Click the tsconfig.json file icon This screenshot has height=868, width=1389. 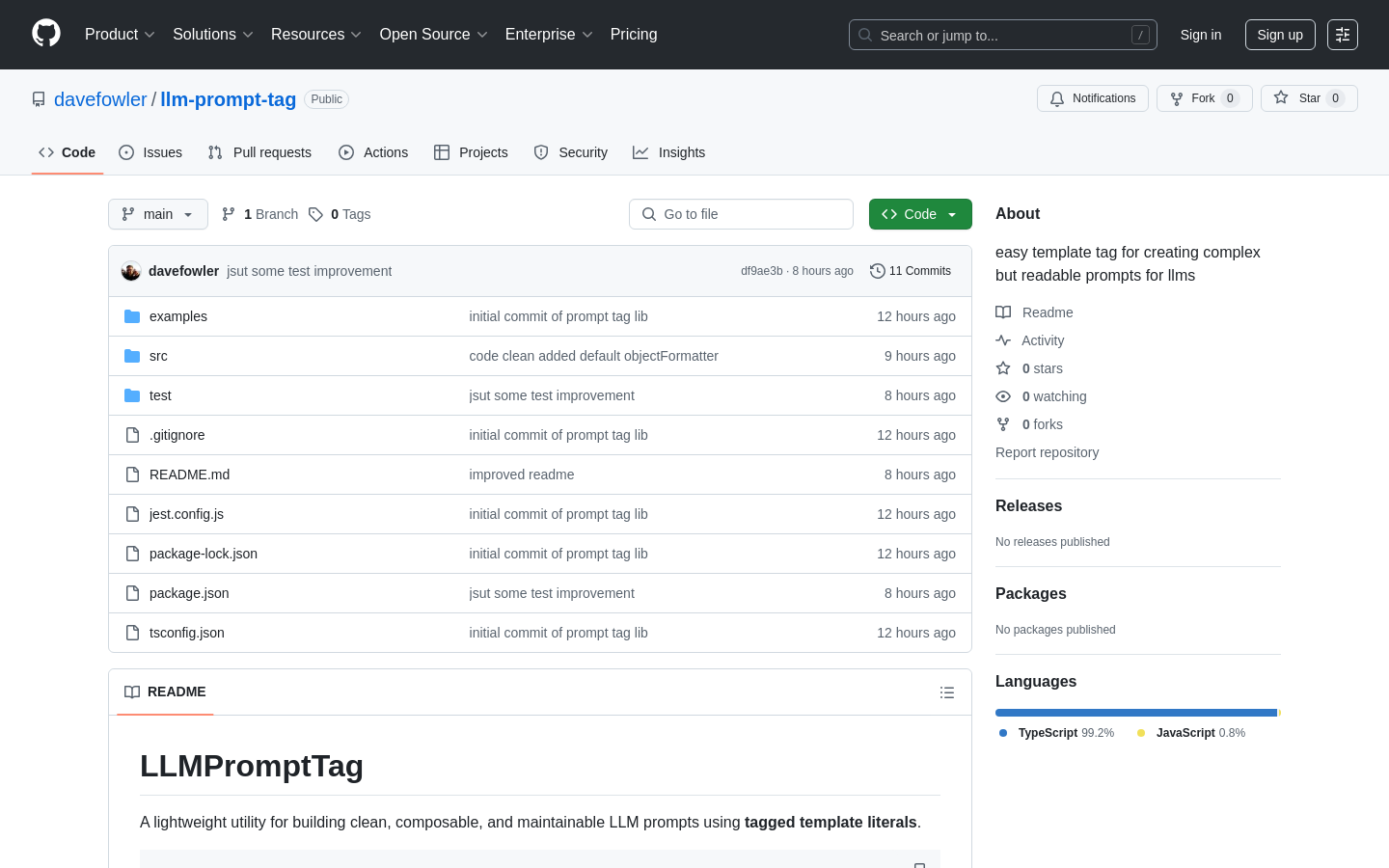pos(132,633)
